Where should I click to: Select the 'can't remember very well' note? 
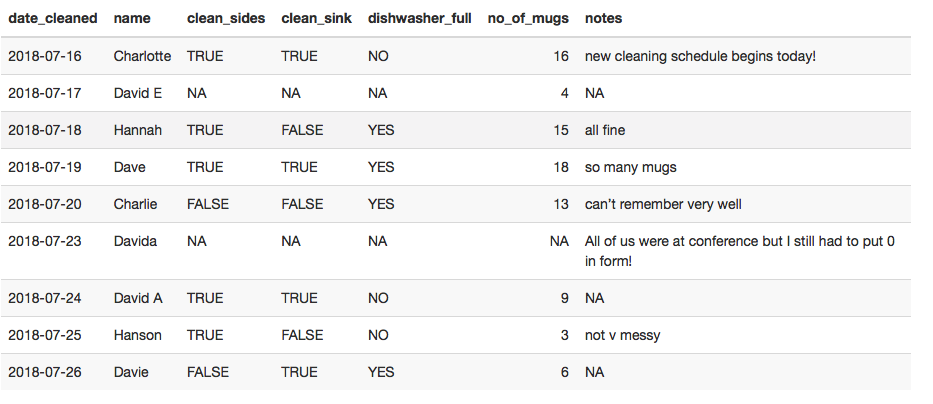point(663,204)
